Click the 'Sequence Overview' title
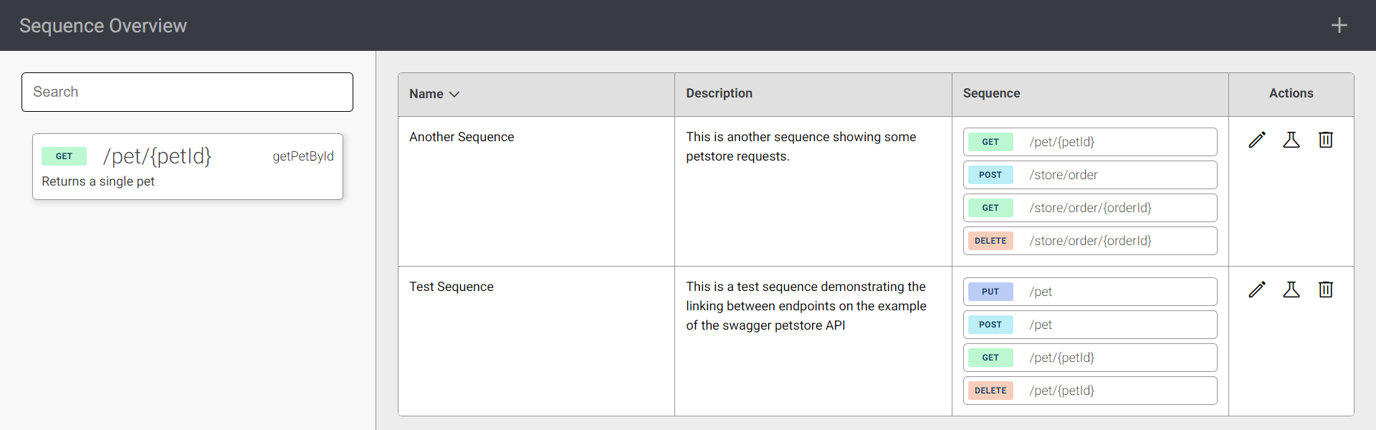Screen dimensions: 1376x430 point(103,25)
